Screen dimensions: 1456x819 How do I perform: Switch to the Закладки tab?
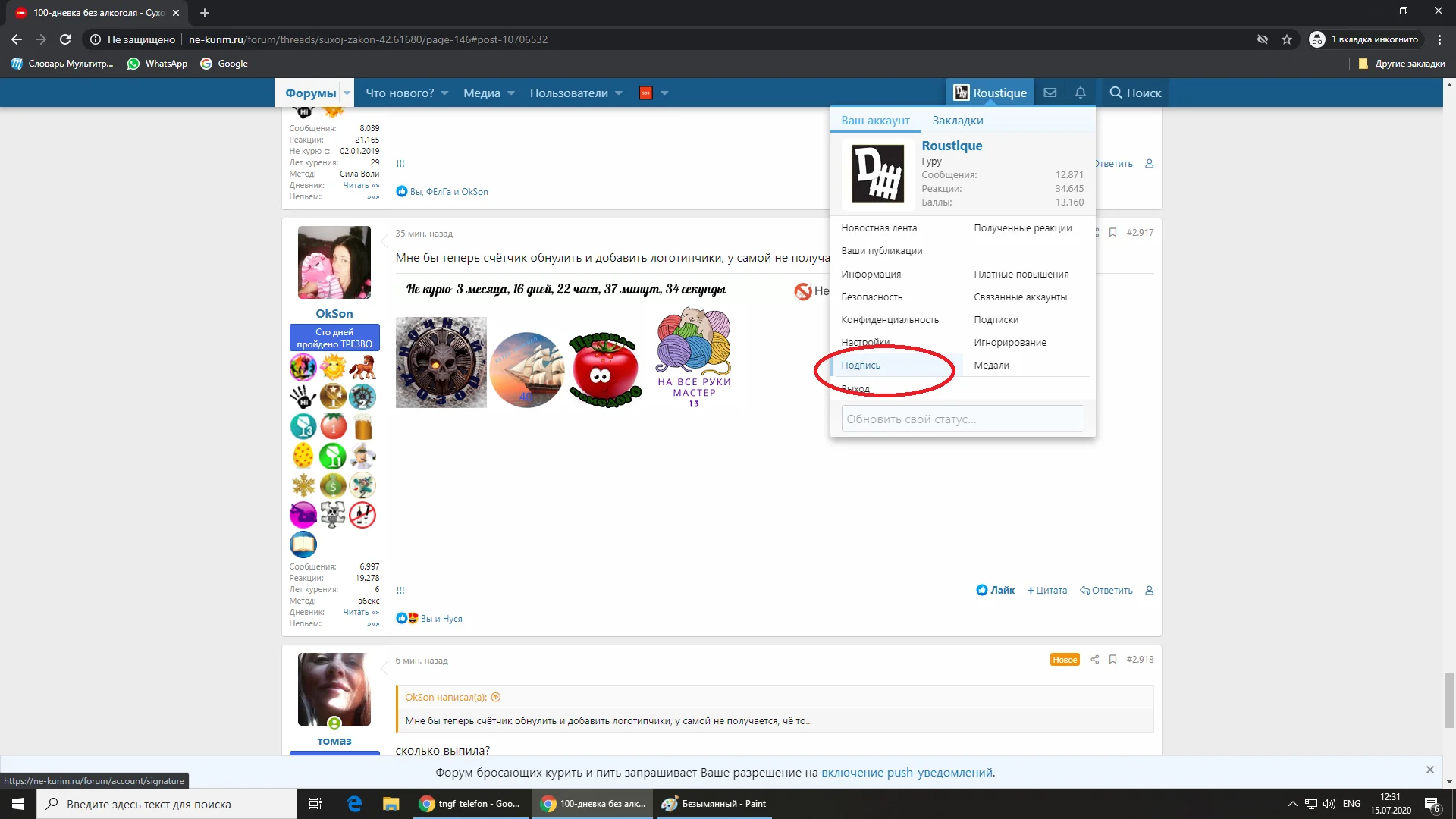point(957,121)
